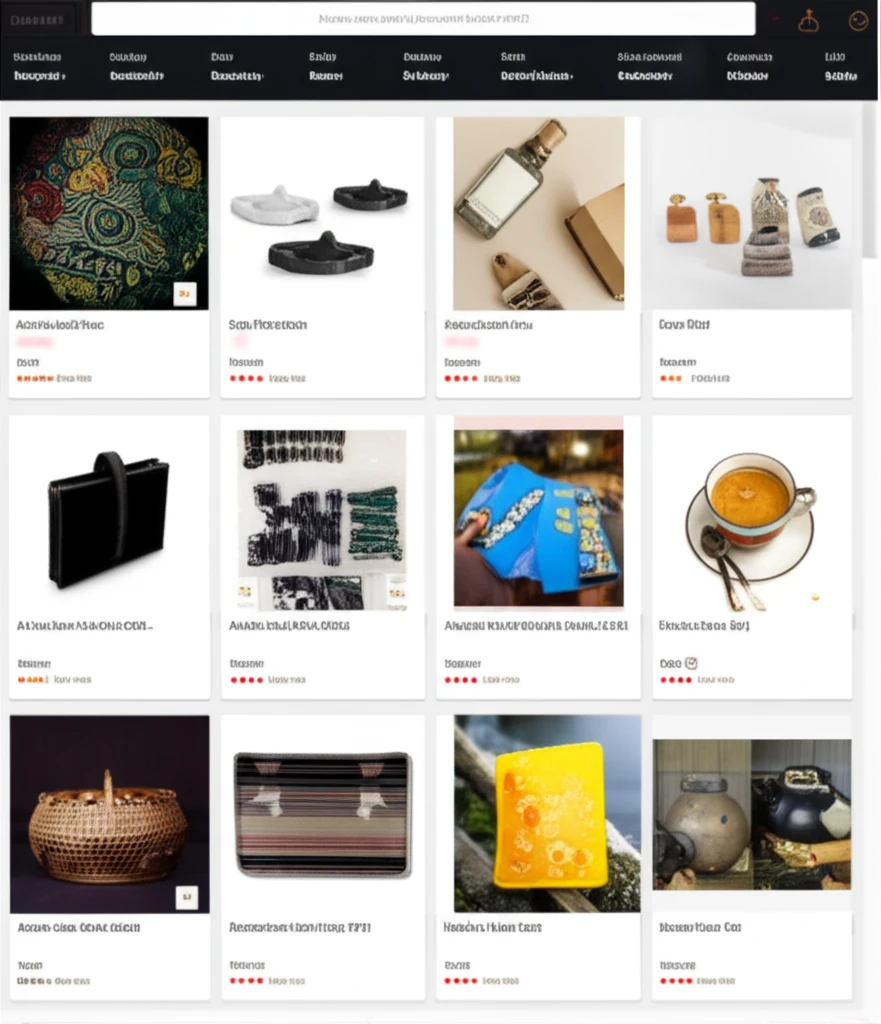Click the site logo in the top-left header
881x1024 pixels.
37,20
